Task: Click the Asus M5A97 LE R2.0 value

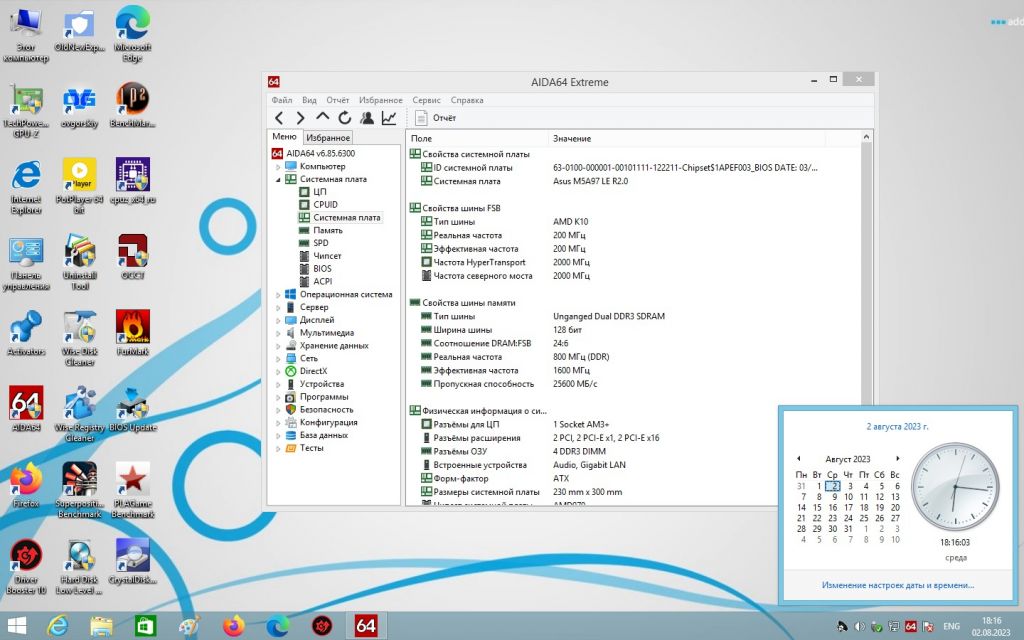Action: (590, 182)
